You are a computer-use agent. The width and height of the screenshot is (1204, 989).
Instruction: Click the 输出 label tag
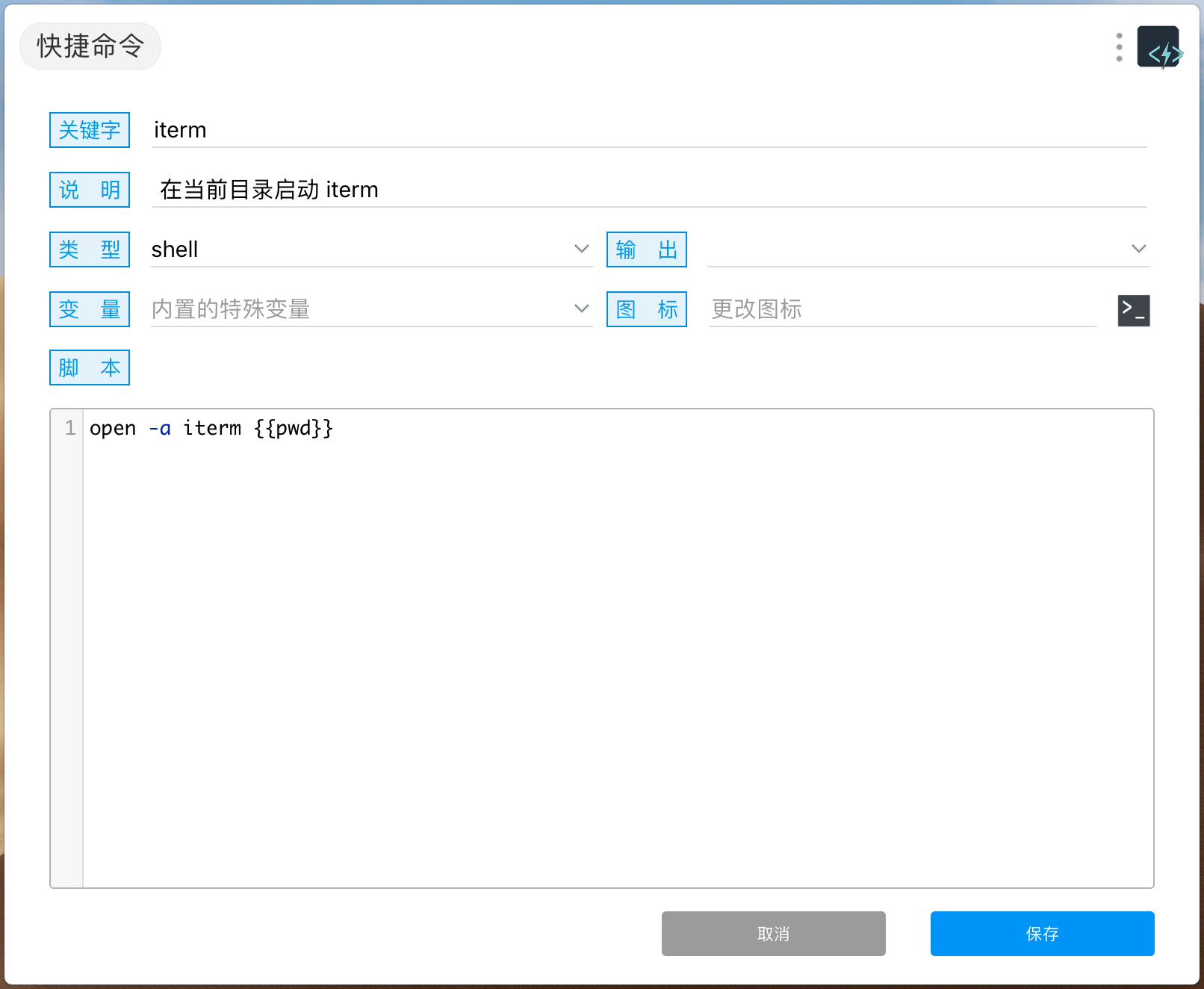coord(647,249)
